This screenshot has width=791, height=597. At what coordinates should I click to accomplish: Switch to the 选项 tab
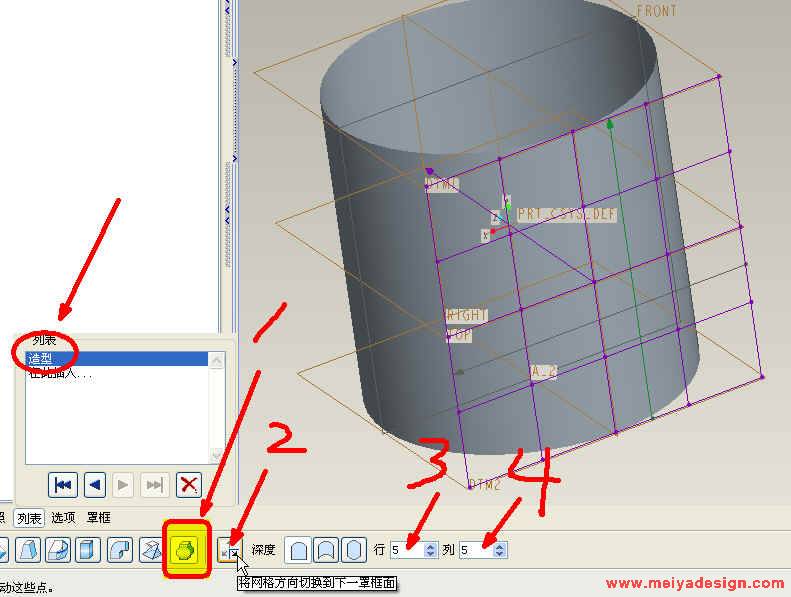tap(63, 518)
